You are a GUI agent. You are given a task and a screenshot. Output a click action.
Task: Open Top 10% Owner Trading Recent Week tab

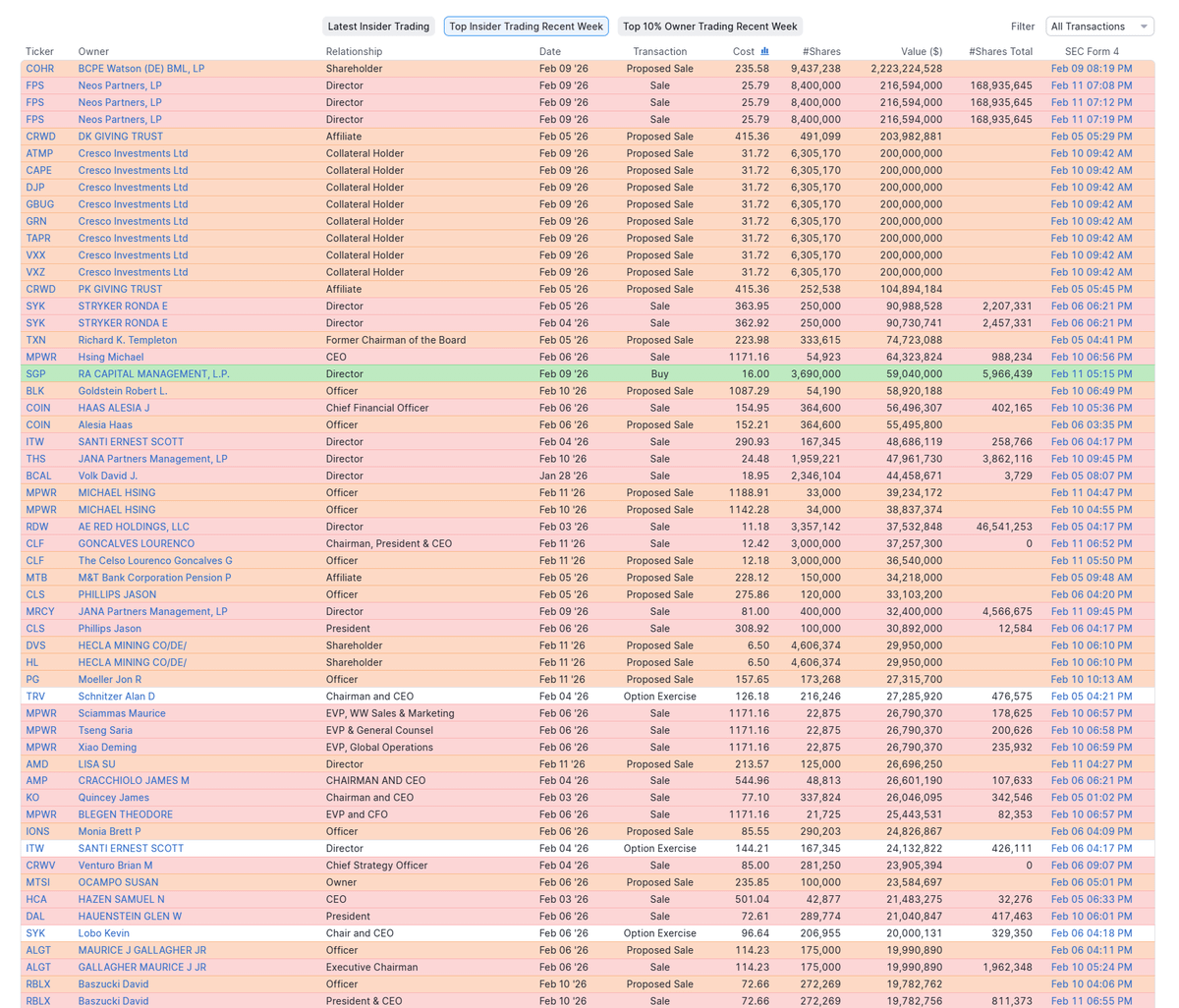(x=709, y=27)
